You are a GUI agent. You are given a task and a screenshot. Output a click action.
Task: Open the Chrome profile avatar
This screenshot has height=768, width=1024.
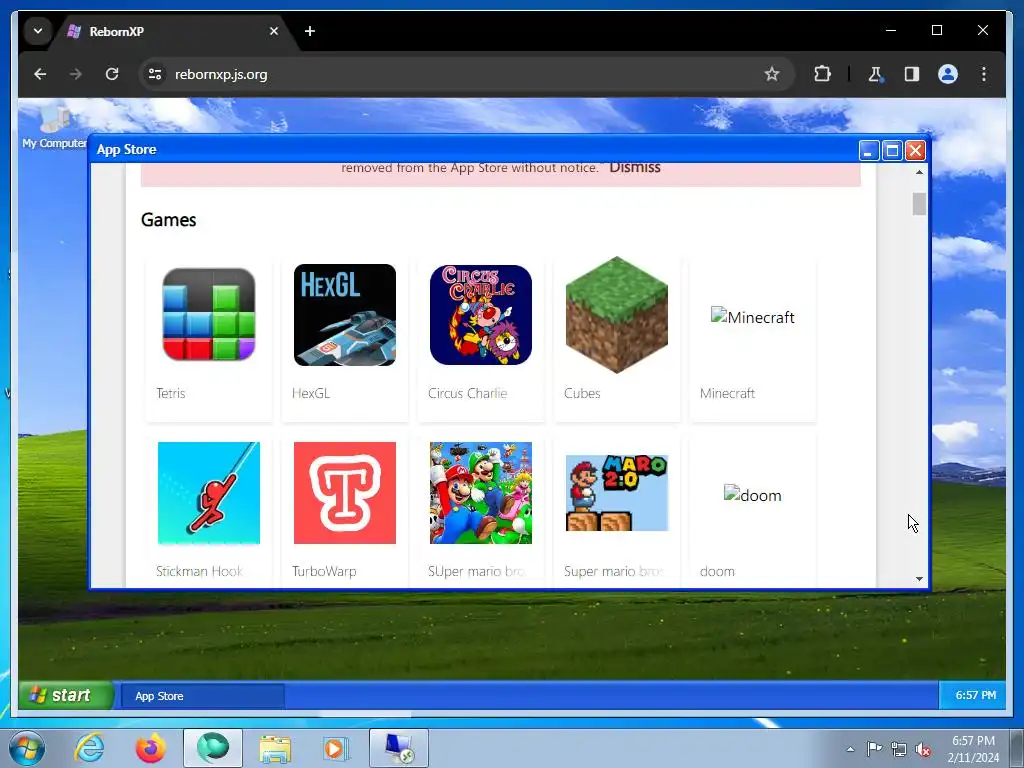(x=948, y=74)
